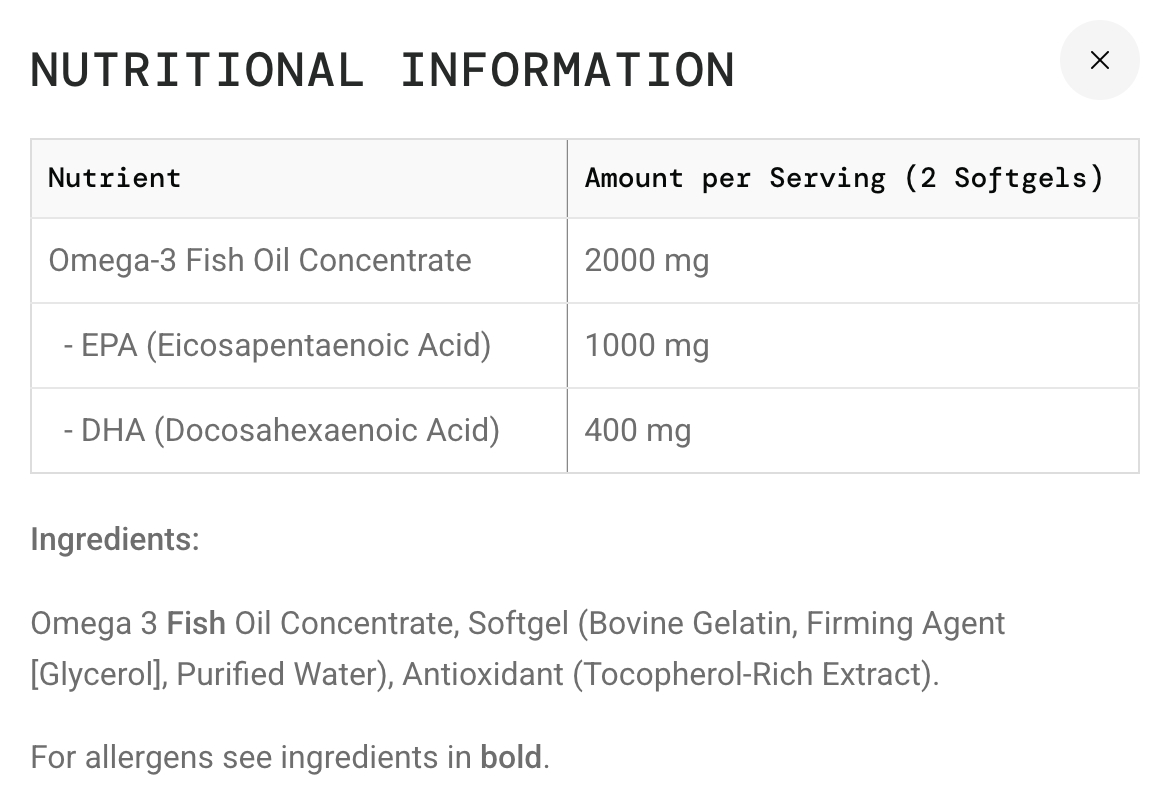Click the 2000 mg value cell

click(x=647, y=260)
